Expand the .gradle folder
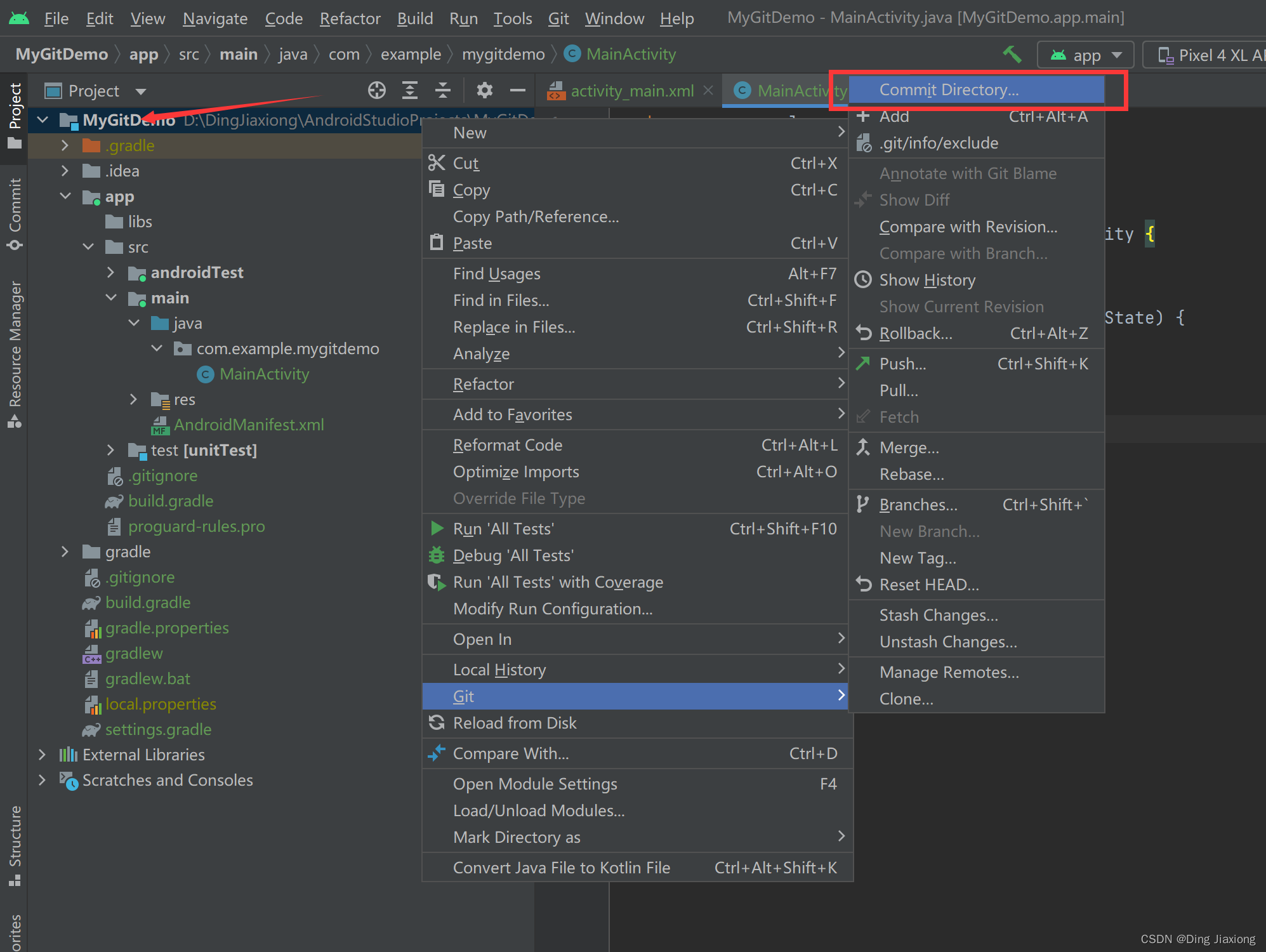Image resolution: width=1266 pixels, height=952 pixels. 65,145
